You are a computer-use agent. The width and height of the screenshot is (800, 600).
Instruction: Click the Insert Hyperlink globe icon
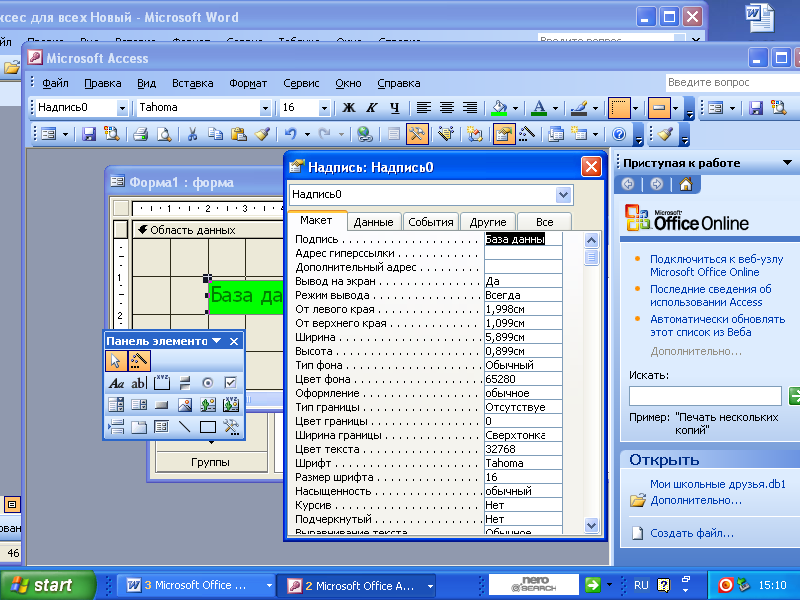click(364, 135)
